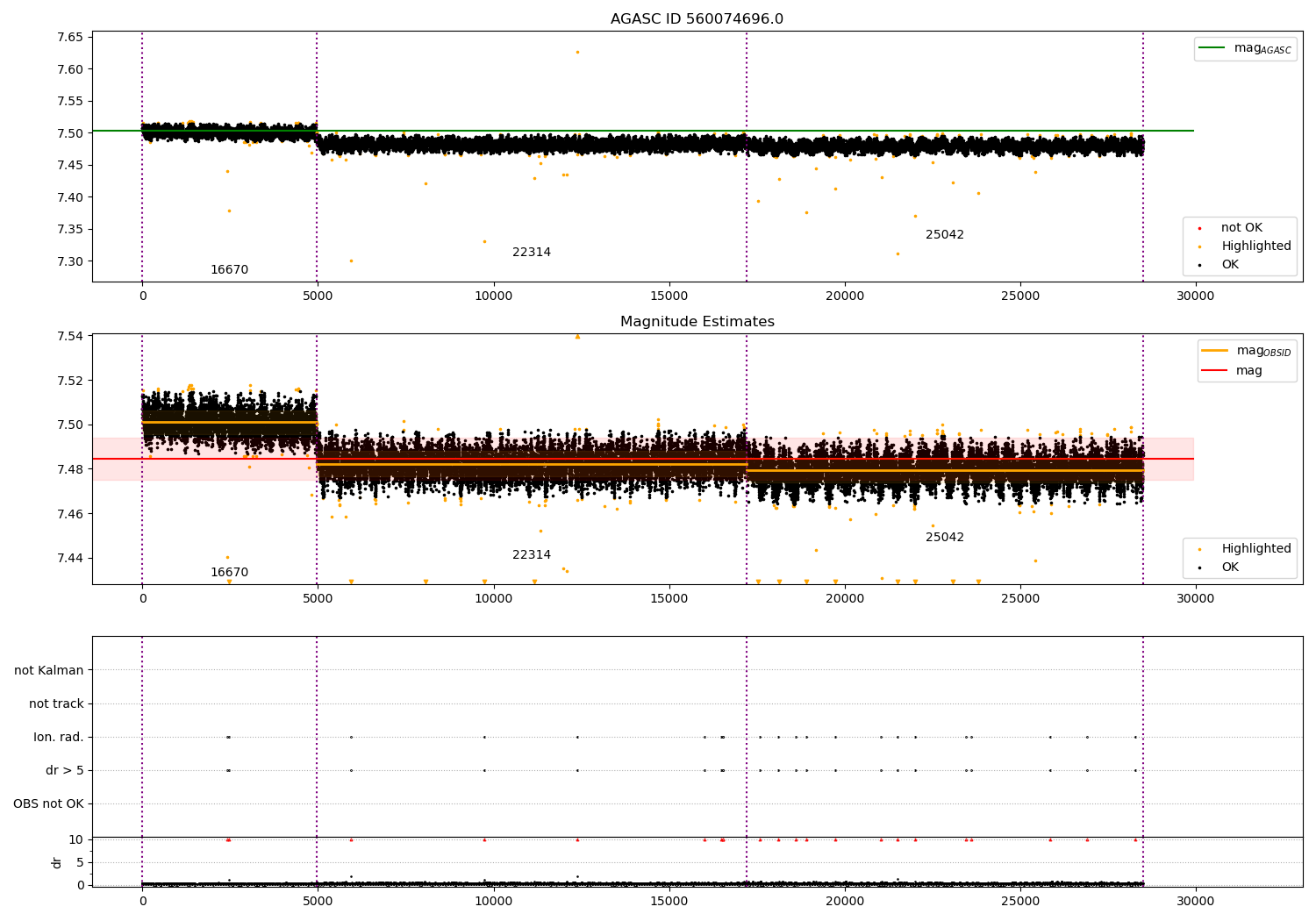Image resolution: width=1316 pixels, height=921 pixels.
Task: Select the mag AGASC legend label in top plot
Action: click(1262, 48)
